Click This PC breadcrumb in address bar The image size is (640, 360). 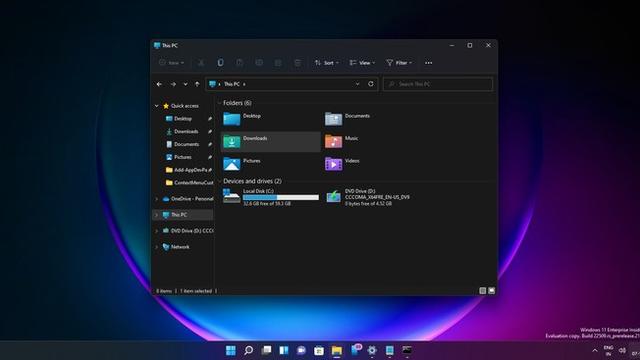point(231,84)
